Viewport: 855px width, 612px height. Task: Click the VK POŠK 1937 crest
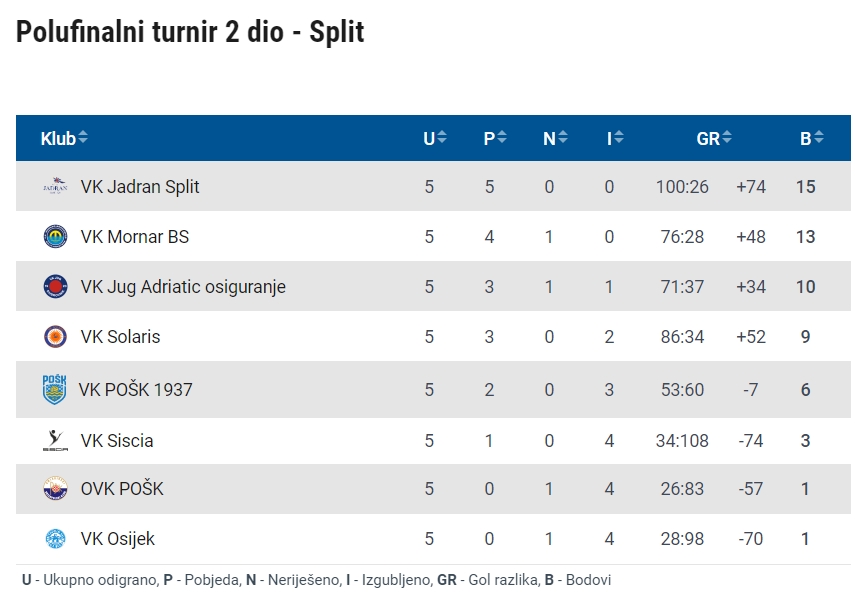(x=54, y=389)
